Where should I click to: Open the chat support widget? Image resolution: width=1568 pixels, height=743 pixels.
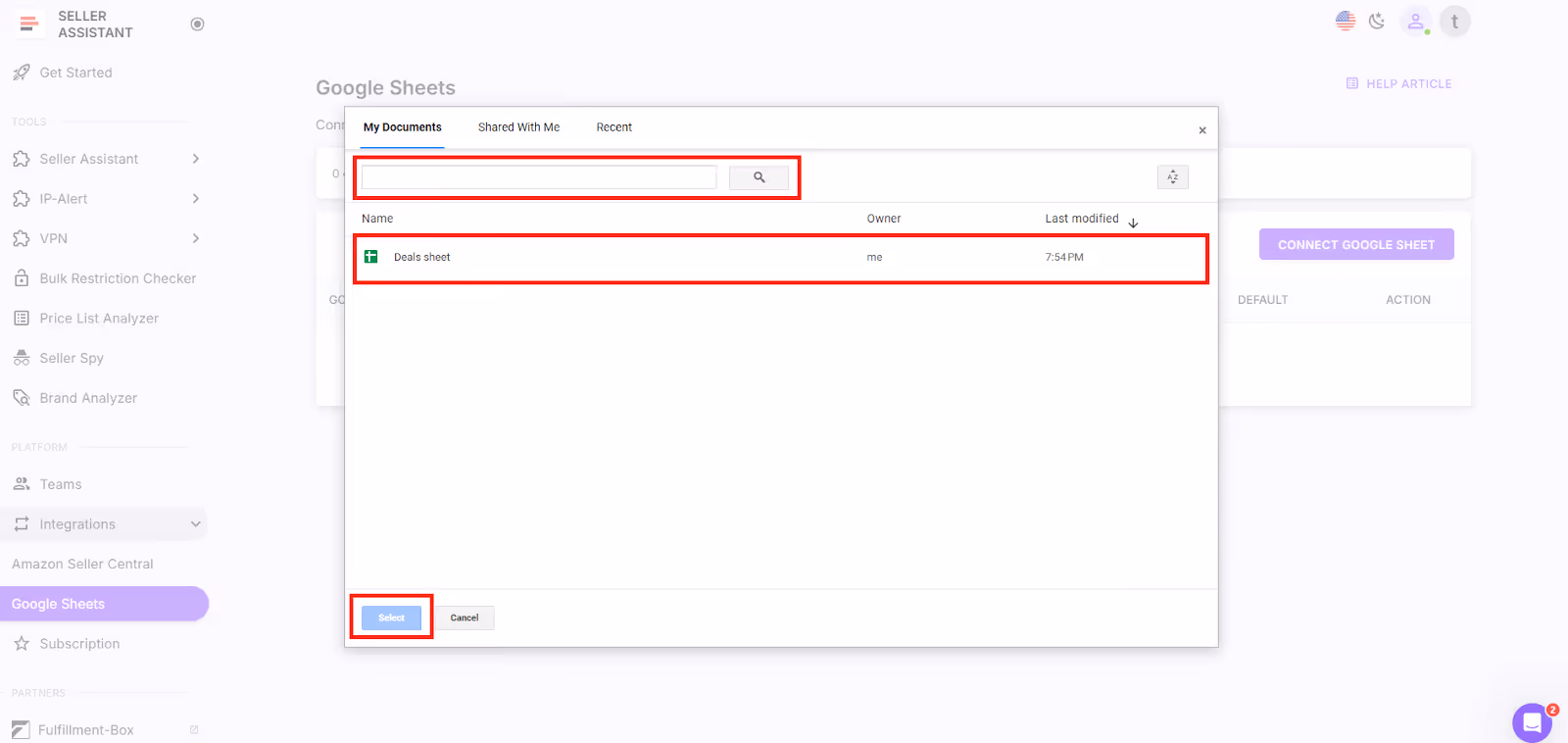pos(1532,723)
